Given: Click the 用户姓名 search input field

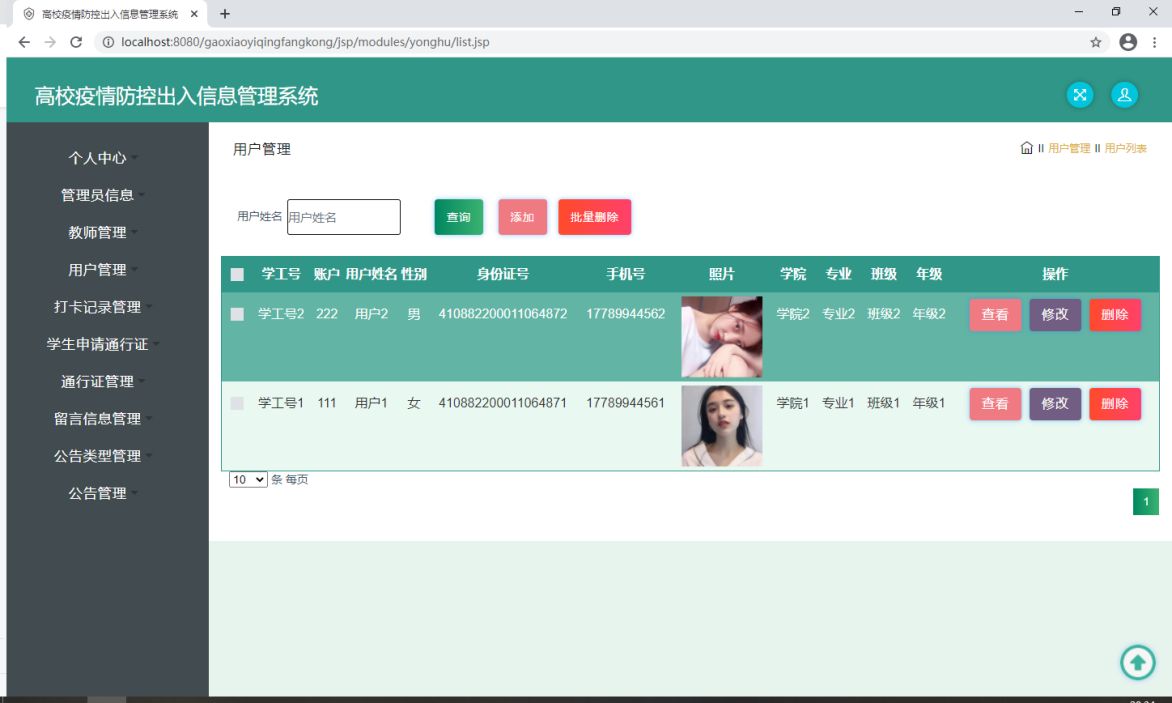Looking at the screenshot, I should click(343, 217).
